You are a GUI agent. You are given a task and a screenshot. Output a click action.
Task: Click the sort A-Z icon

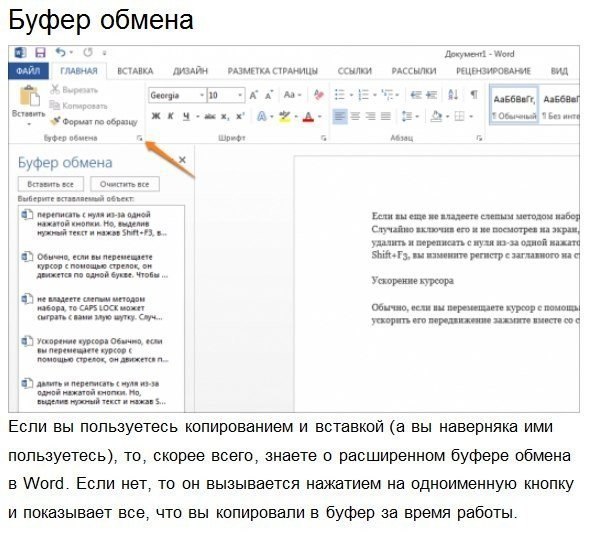(452, 95)
